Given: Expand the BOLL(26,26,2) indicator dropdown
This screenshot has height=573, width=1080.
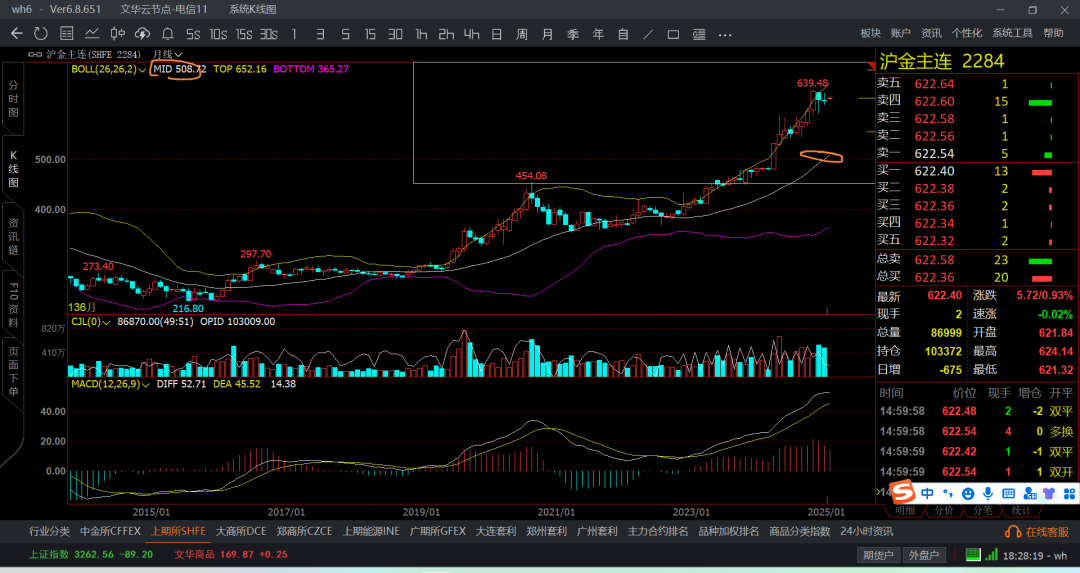Looking at the screenshot, I should click(108, 69).
